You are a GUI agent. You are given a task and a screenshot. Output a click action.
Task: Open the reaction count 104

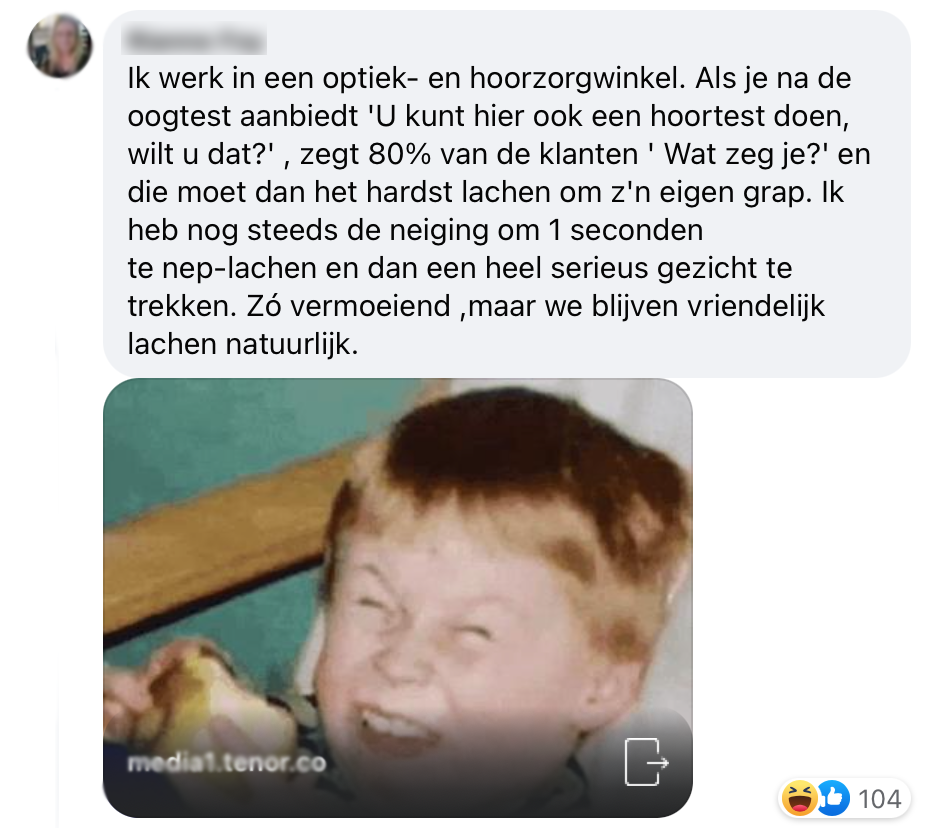879,799
